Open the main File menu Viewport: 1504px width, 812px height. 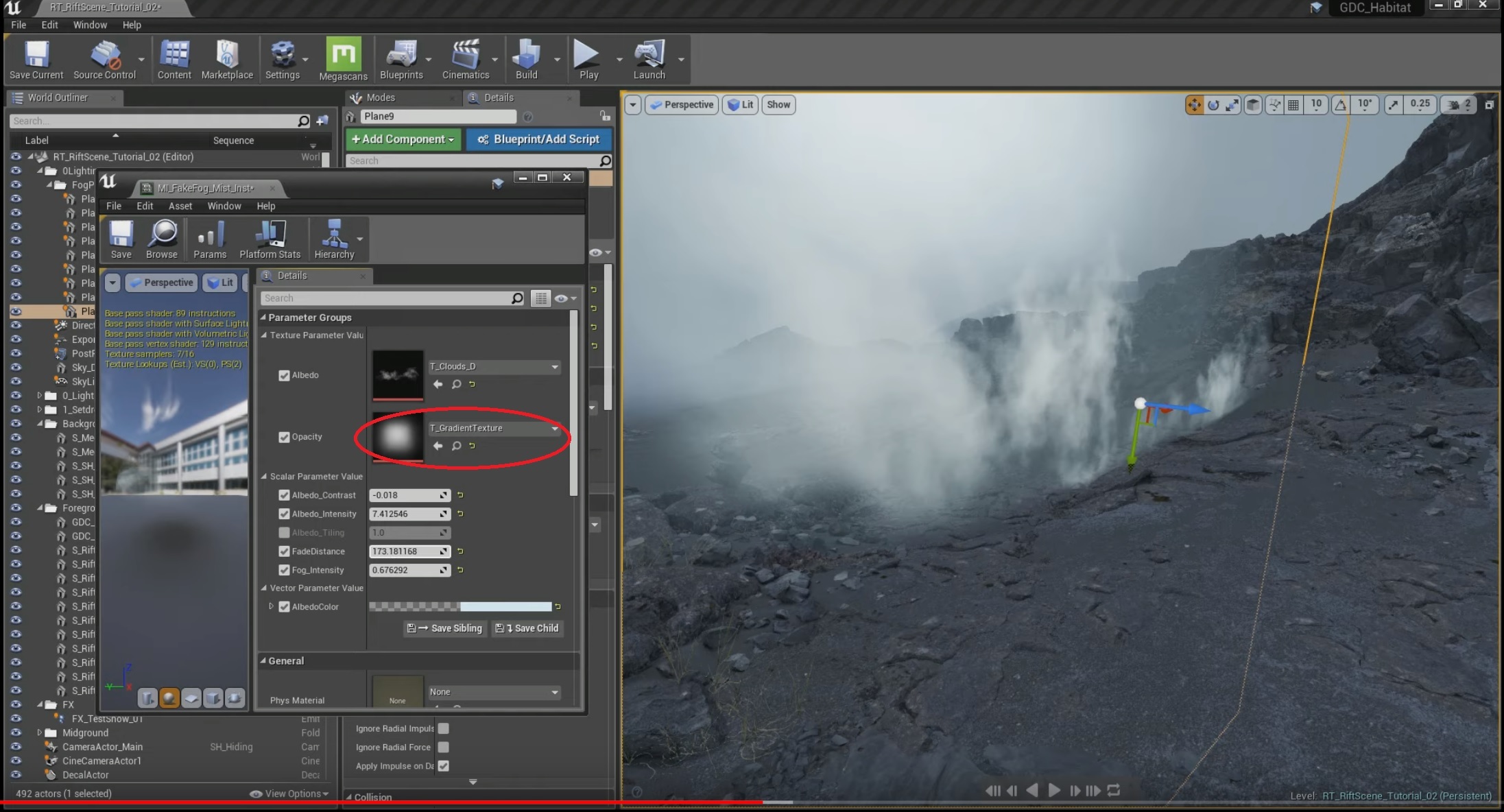tap(19, 25)
